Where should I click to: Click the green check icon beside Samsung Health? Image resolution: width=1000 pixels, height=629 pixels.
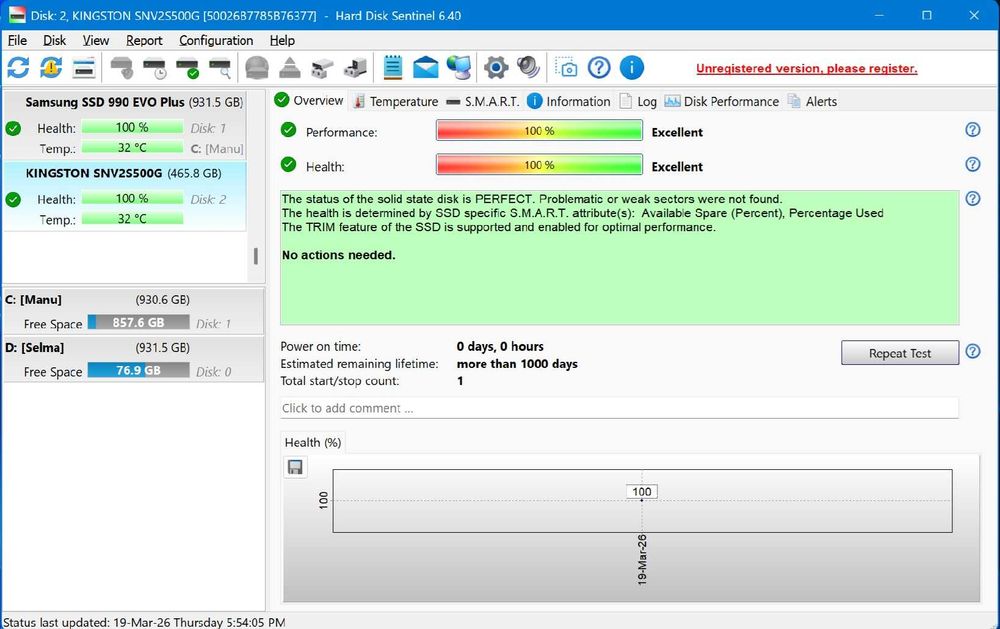coord(13,128)
